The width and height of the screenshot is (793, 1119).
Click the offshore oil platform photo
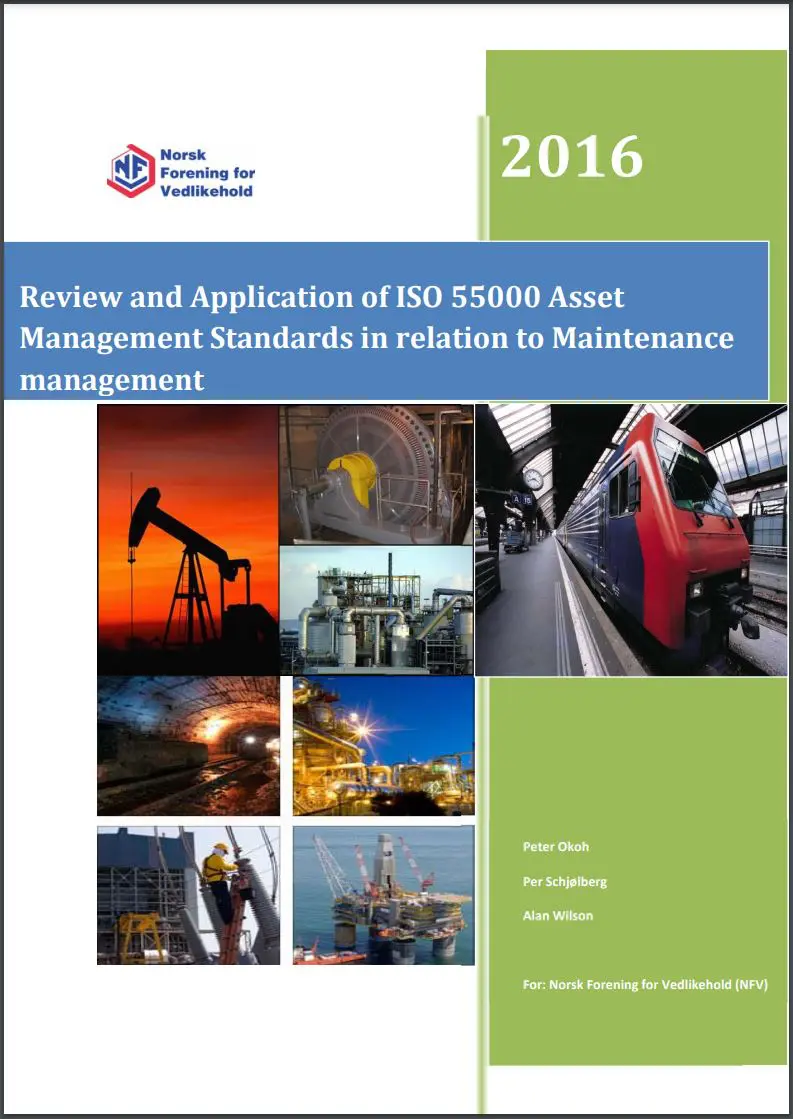[x=384, y=896]
